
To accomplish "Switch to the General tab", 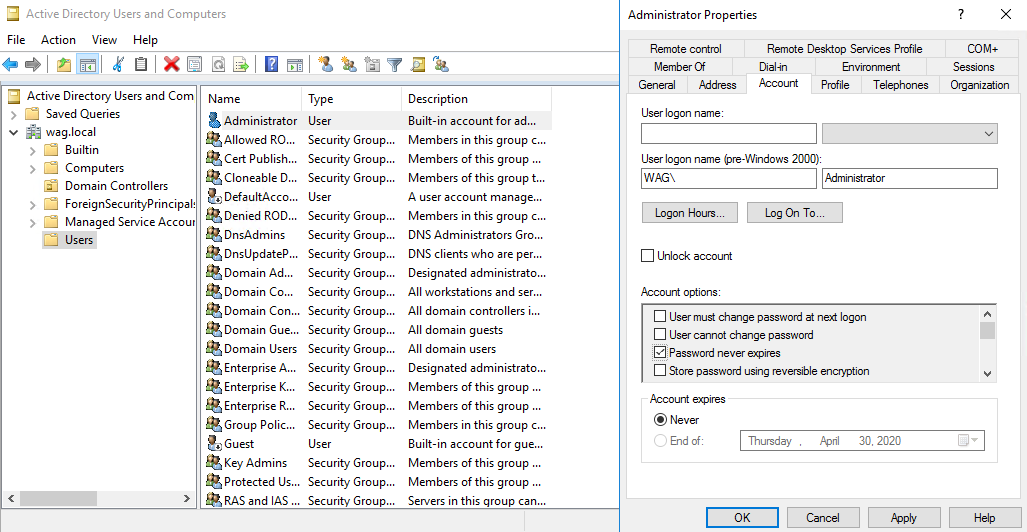I will click(x=657, y=85).
